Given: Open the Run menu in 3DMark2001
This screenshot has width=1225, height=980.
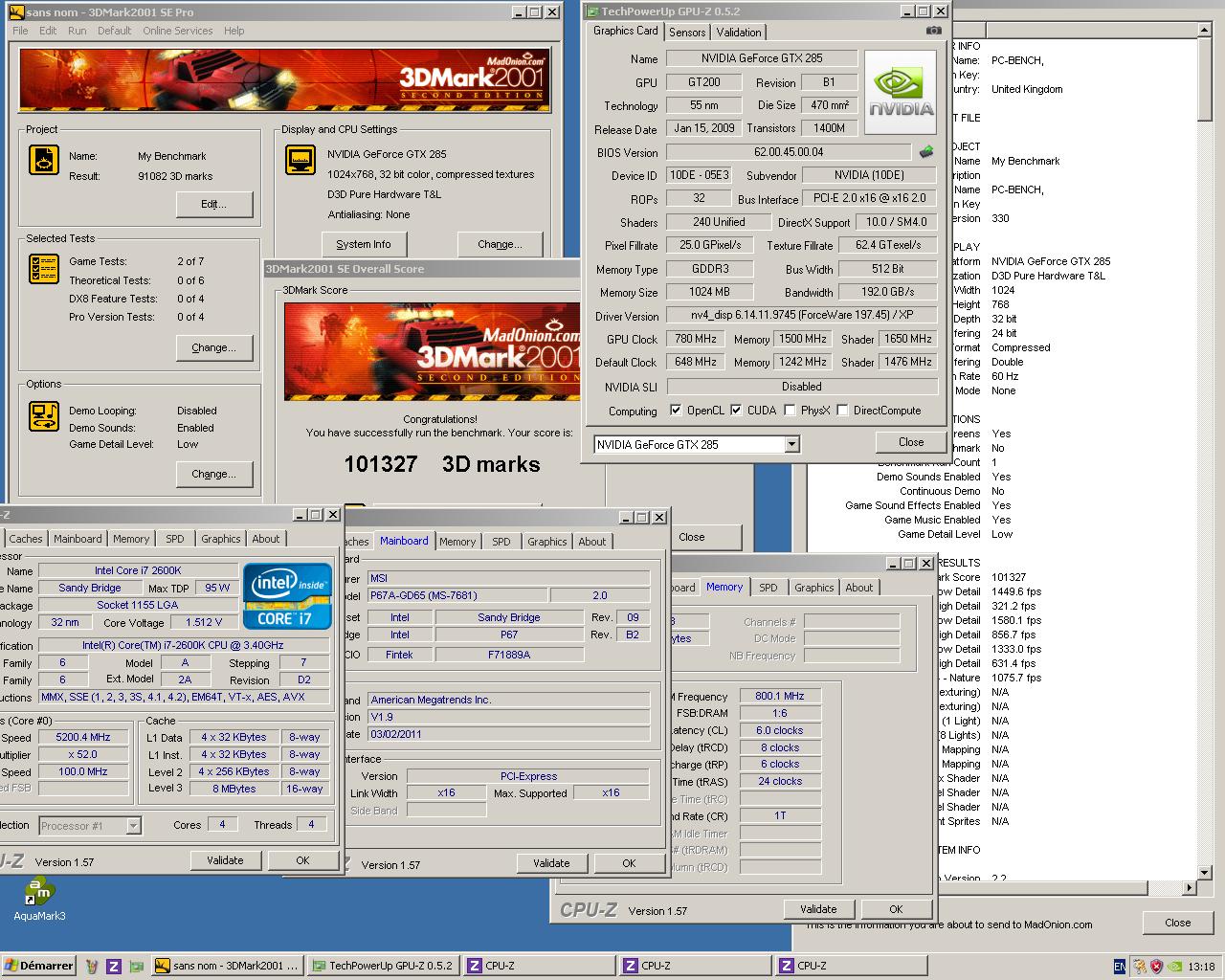Looking at the screenshot, I should tap(78, 31).
